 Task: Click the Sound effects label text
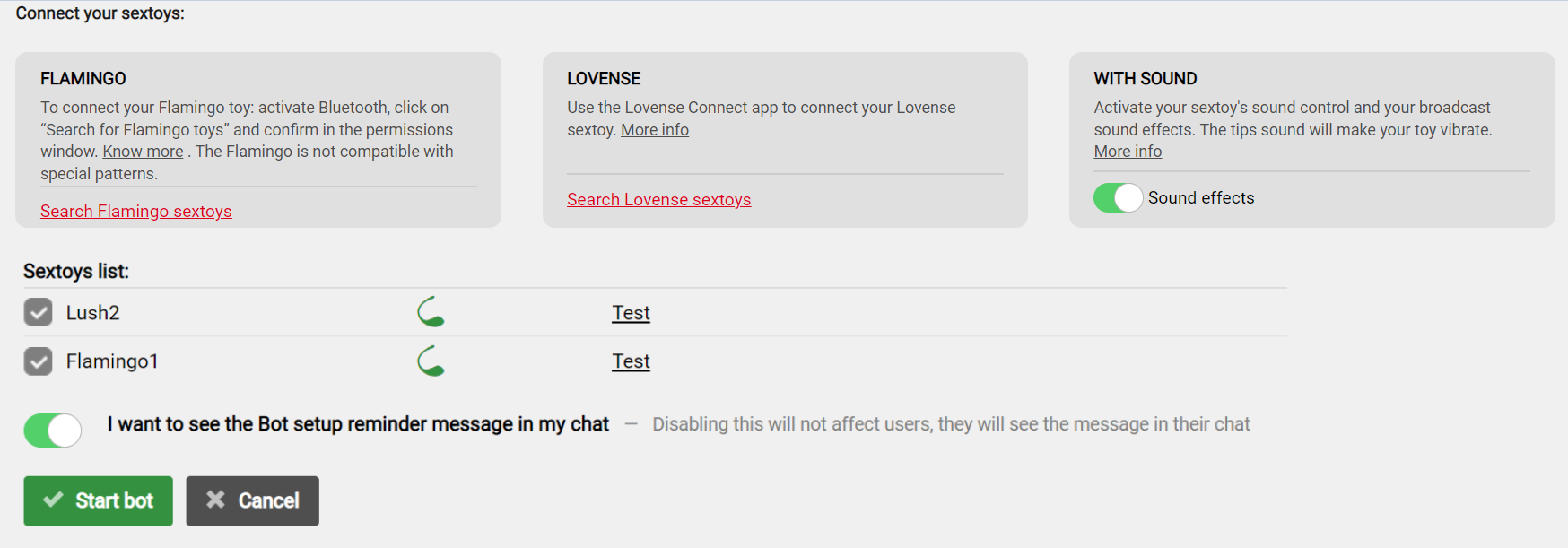pos(1201,197)
